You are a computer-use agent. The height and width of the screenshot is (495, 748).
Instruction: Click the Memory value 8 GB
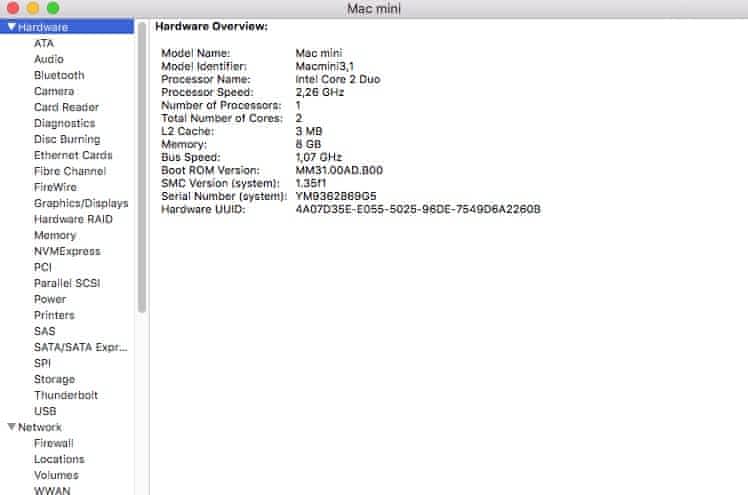point(308,144)
